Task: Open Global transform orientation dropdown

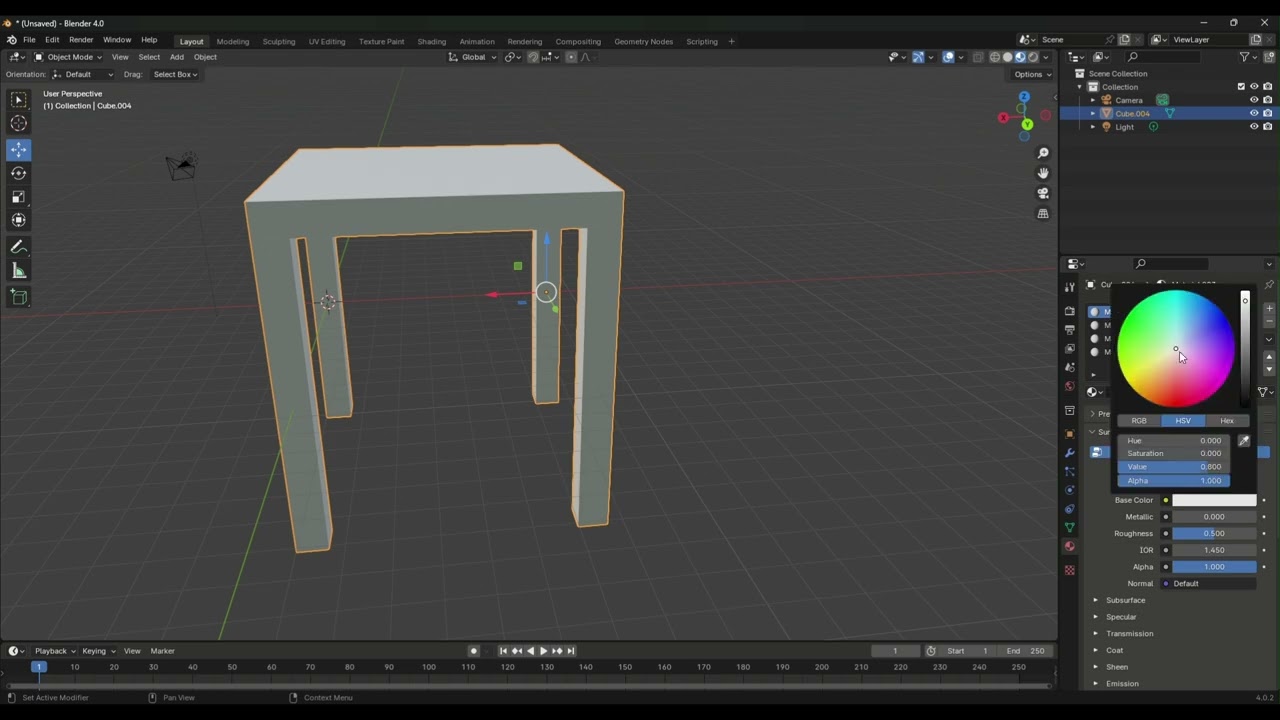Action: pos(473,57)
